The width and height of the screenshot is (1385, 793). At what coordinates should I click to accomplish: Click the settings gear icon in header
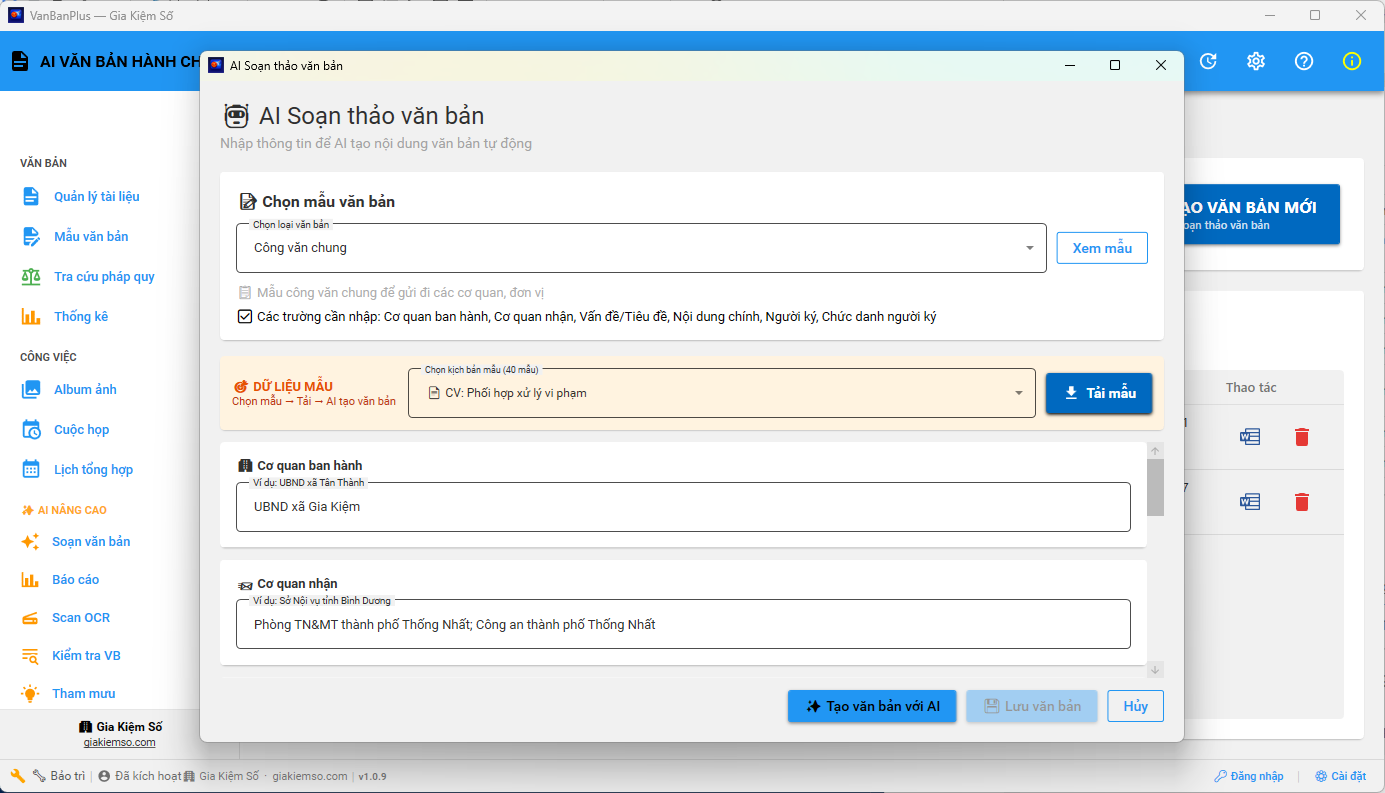1256,61
